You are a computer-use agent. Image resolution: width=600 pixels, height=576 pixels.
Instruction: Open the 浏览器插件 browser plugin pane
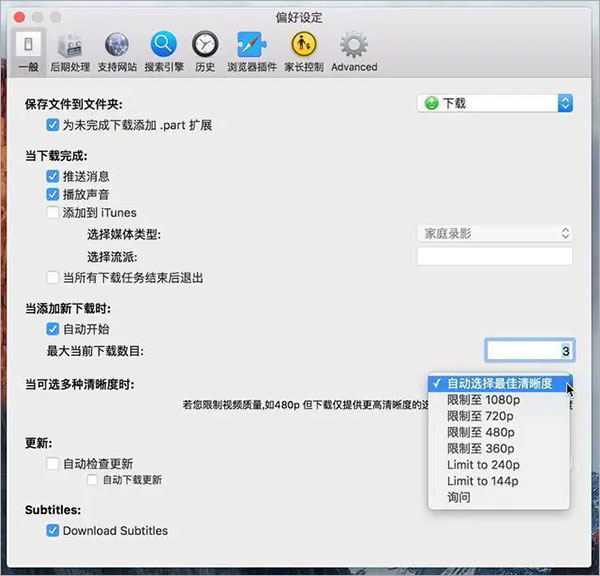250,51
